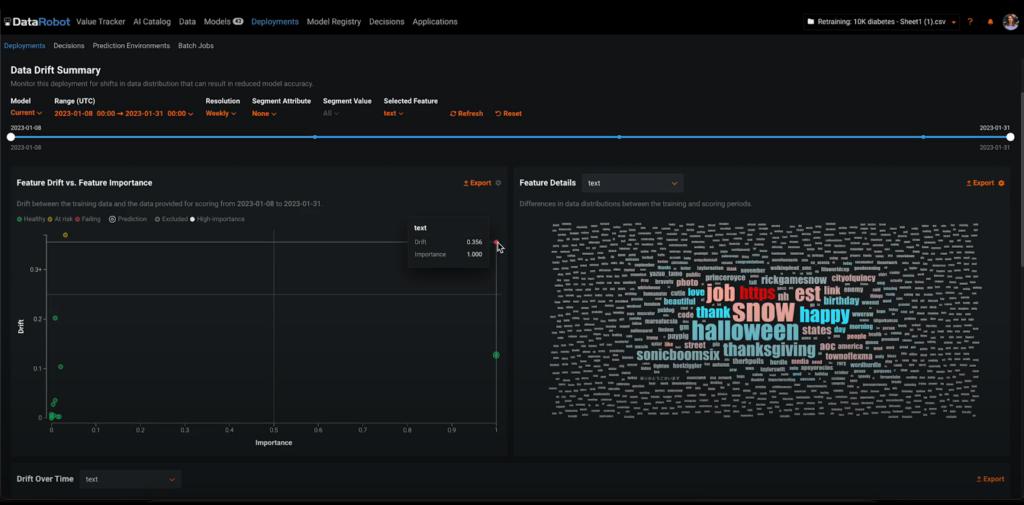Click the yellow at-risk point in drift chart

[66, 235]
